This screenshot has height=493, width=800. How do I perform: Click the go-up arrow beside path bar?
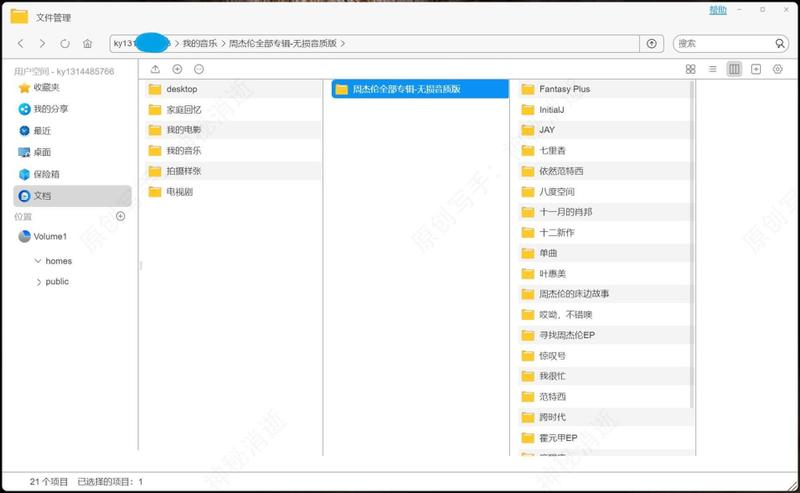tap(652, 43)
